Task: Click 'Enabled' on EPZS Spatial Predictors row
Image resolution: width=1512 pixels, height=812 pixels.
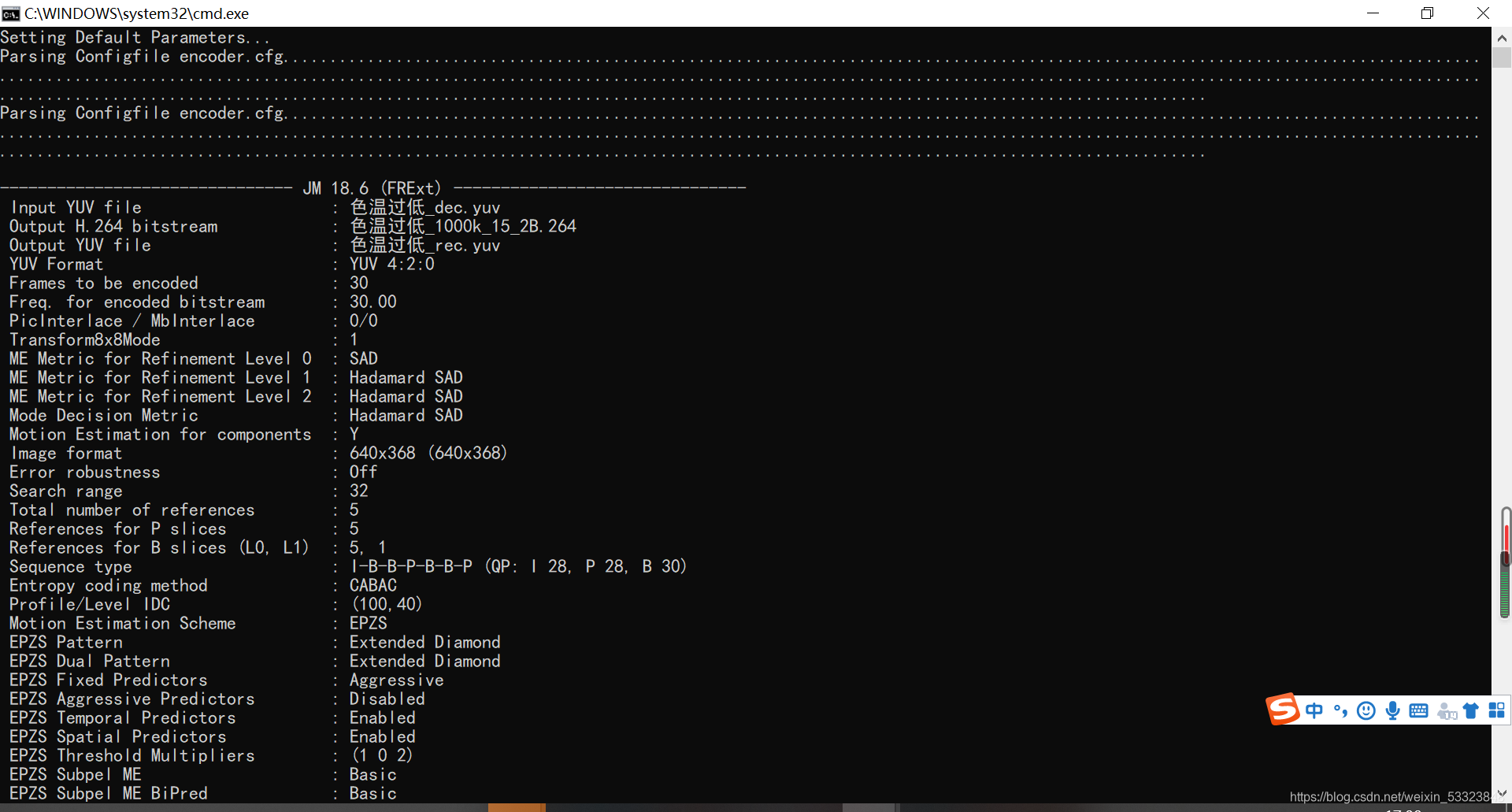Action: [383, 737]
